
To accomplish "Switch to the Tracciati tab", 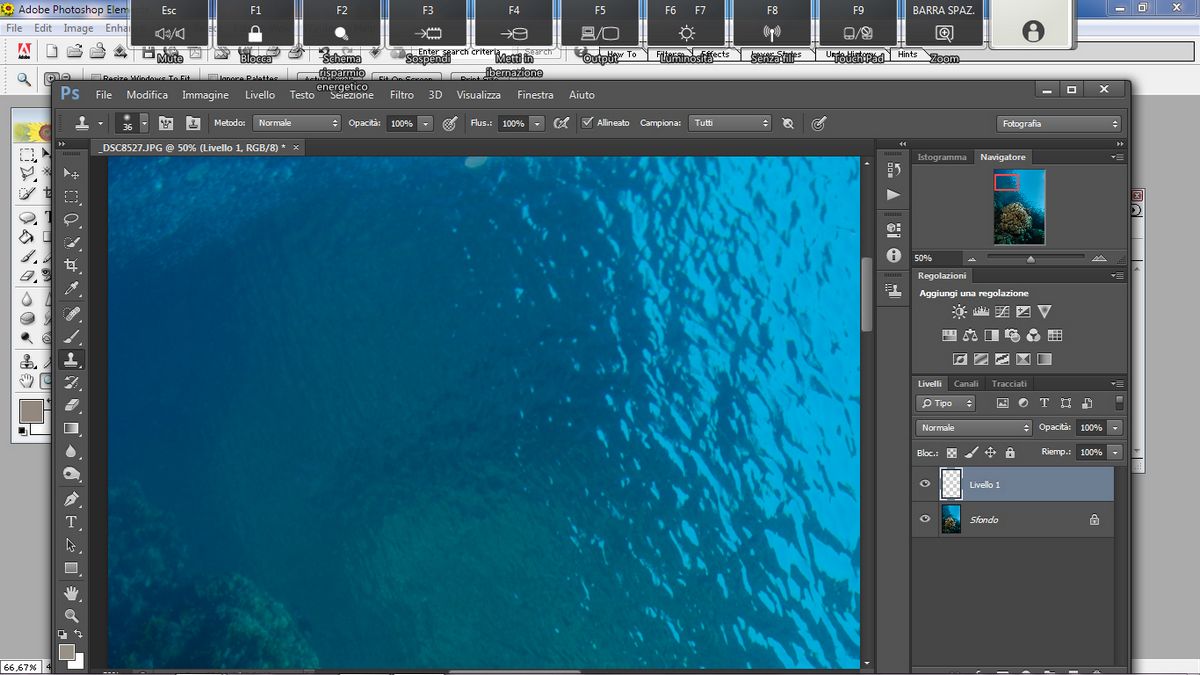I will pyautogui.click(x=1009, y=384).
